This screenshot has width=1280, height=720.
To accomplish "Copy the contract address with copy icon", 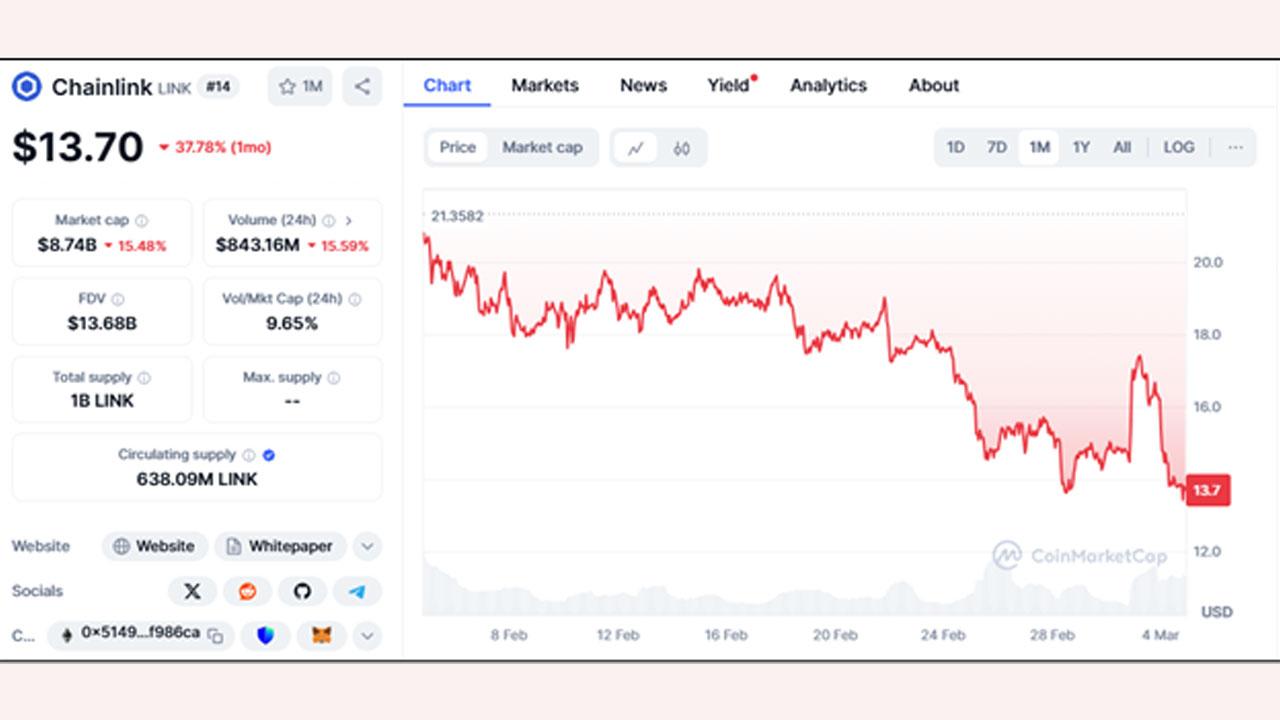I will [215, 635].
